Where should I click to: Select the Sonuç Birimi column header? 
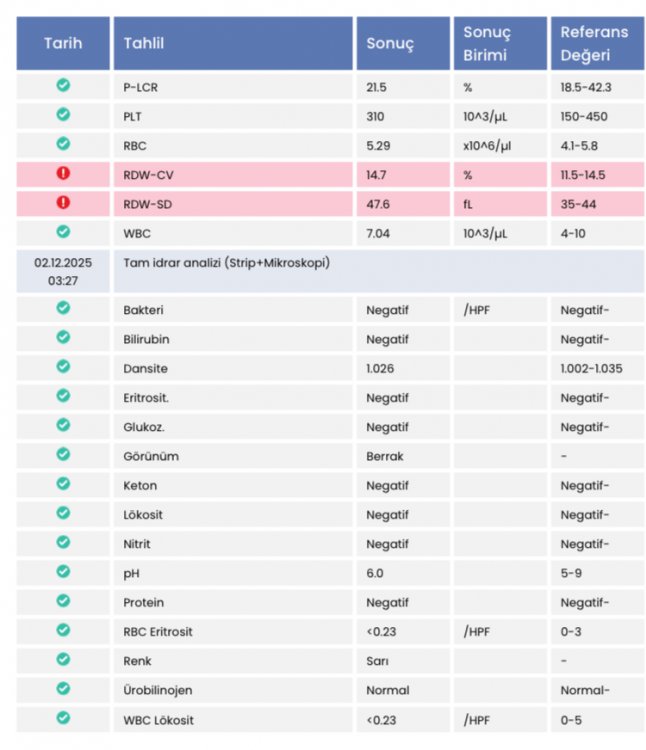pyautogui.click(x=500, y=44)
